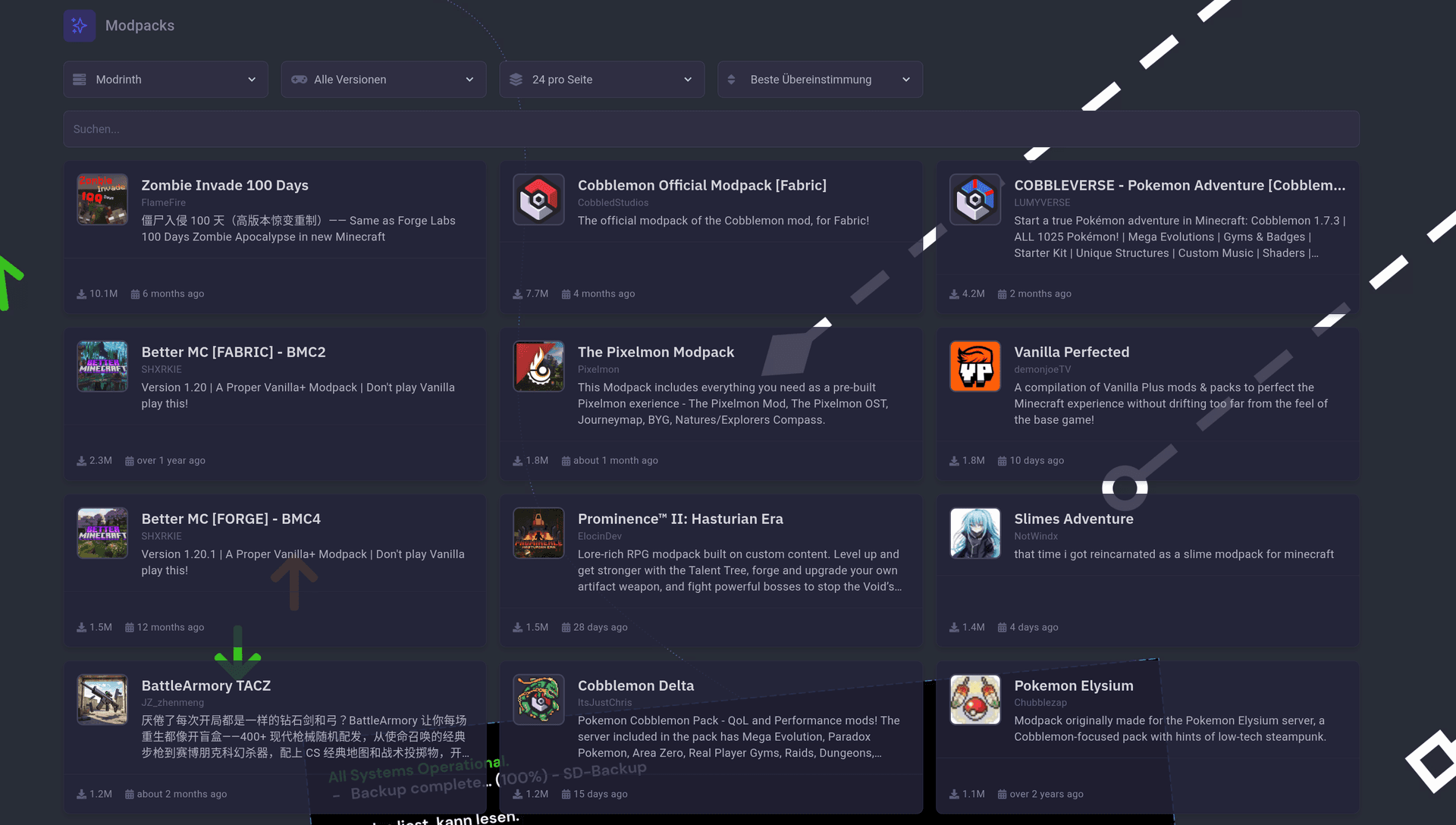Click the 6 months ago calendar icon
This screenshot has height=825, width=1456.
coord(135,294)
